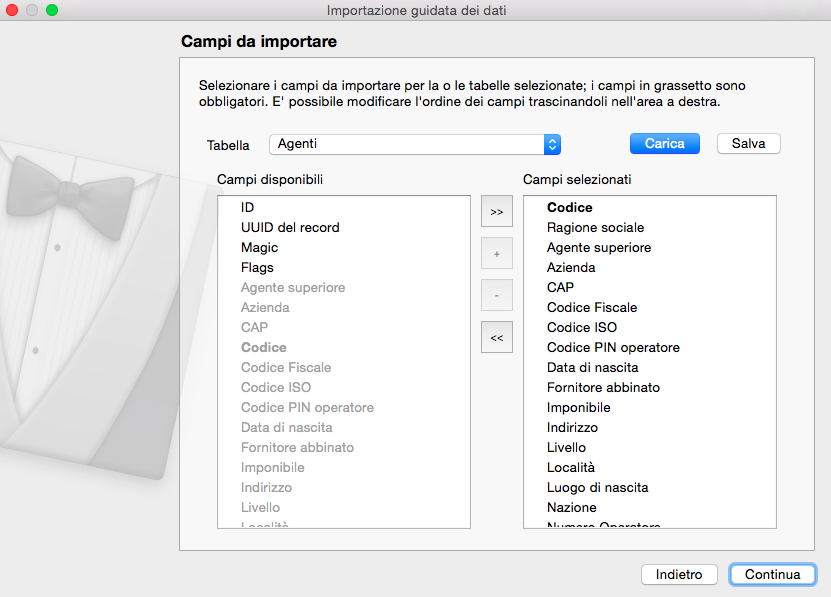Choose Magic from Campi disponibili

coord(259,247)
